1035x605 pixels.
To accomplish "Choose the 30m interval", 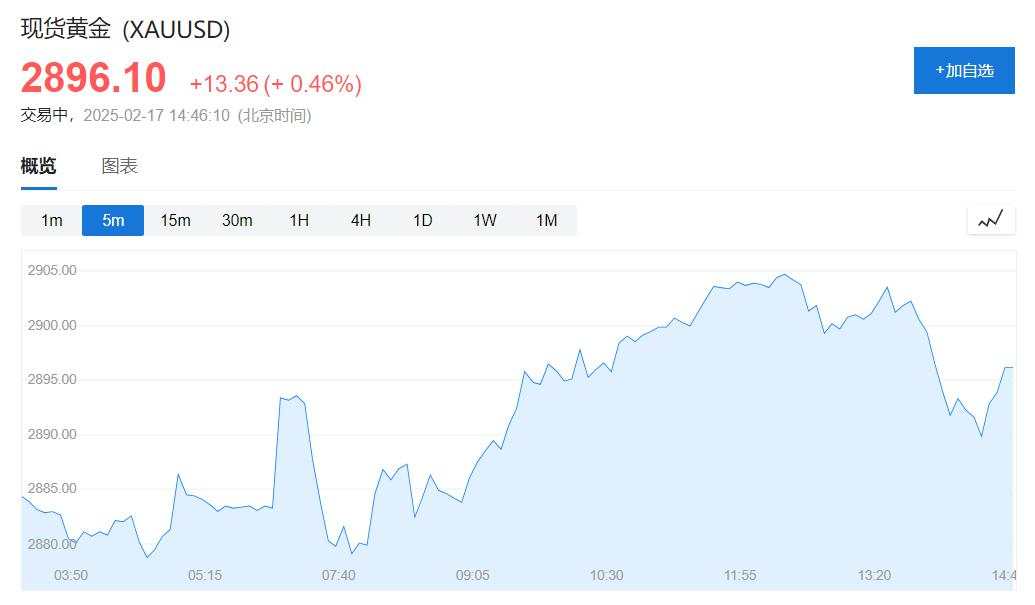I will tap(237, 220).
